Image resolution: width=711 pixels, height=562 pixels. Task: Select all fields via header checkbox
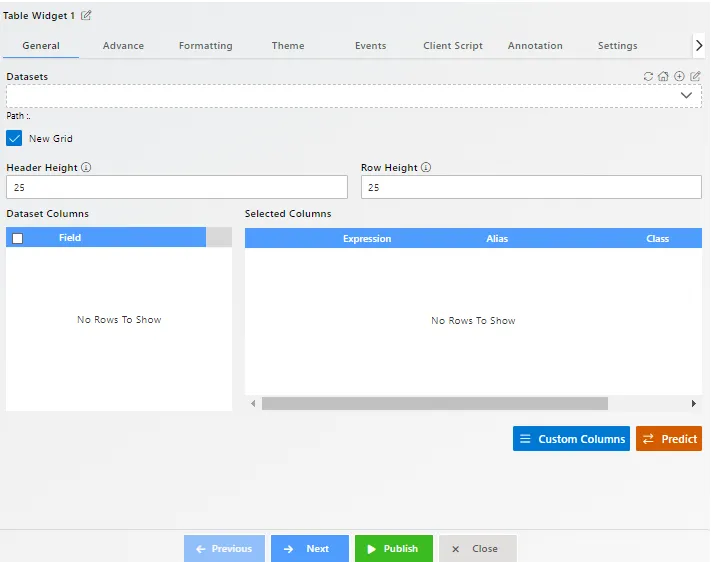pos(17,238)
